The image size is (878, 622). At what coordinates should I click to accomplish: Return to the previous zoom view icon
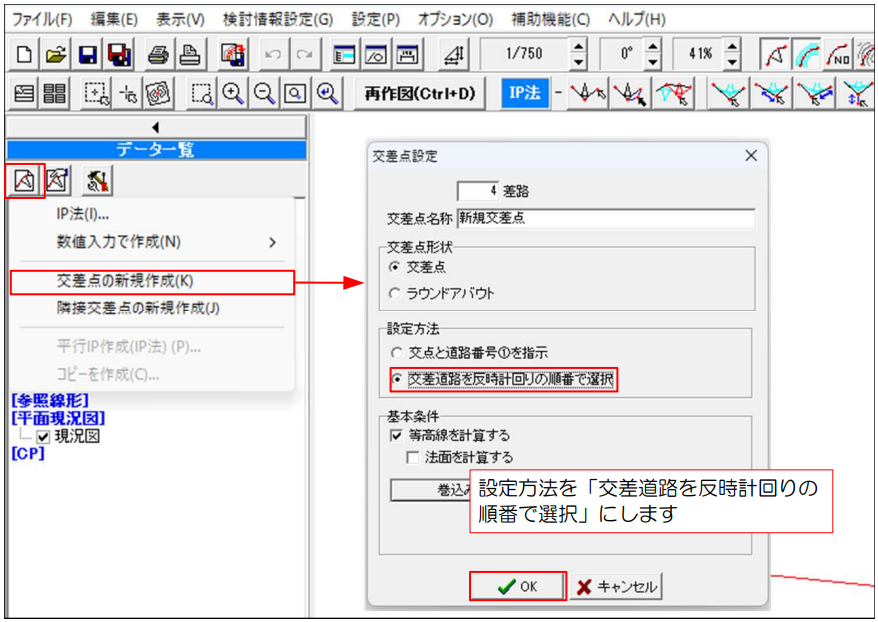(x=327, y=93)
